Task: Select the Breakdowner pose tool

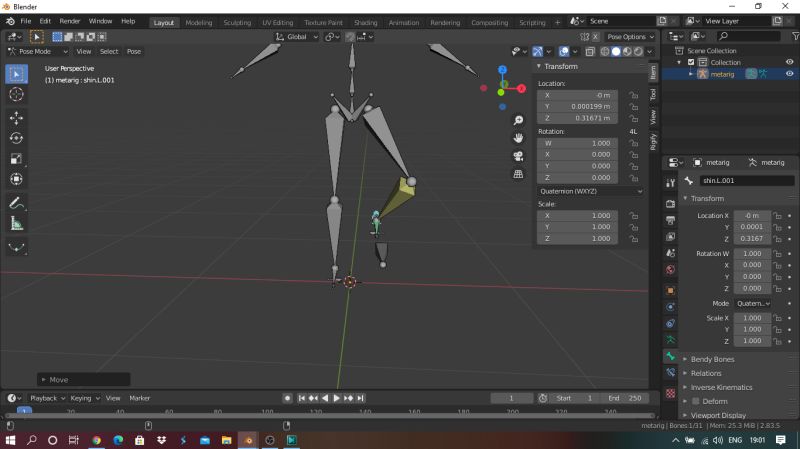Action: pos(16,247)
